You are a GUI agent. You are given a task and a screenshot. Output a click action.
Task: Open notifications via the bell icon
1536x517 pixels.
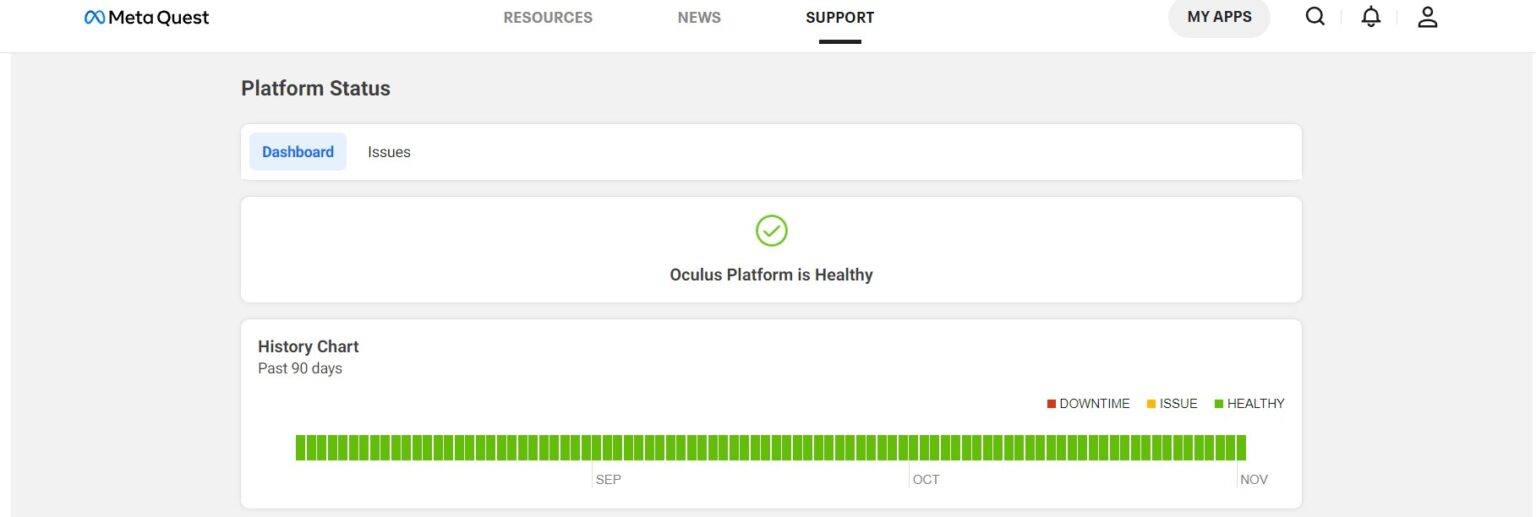click(1371, 17)
